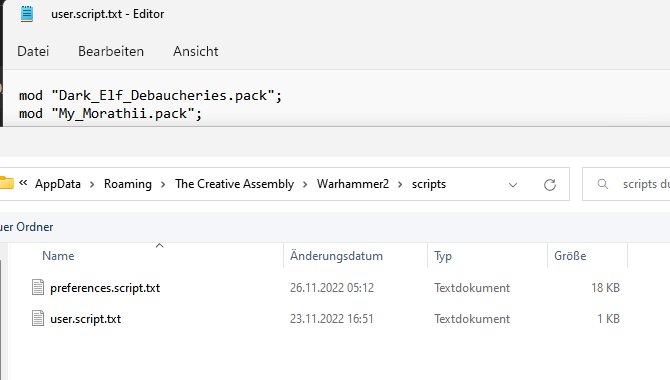Go to the Roaming folder in the path
The image size is (670, 380).
[128, 184]
